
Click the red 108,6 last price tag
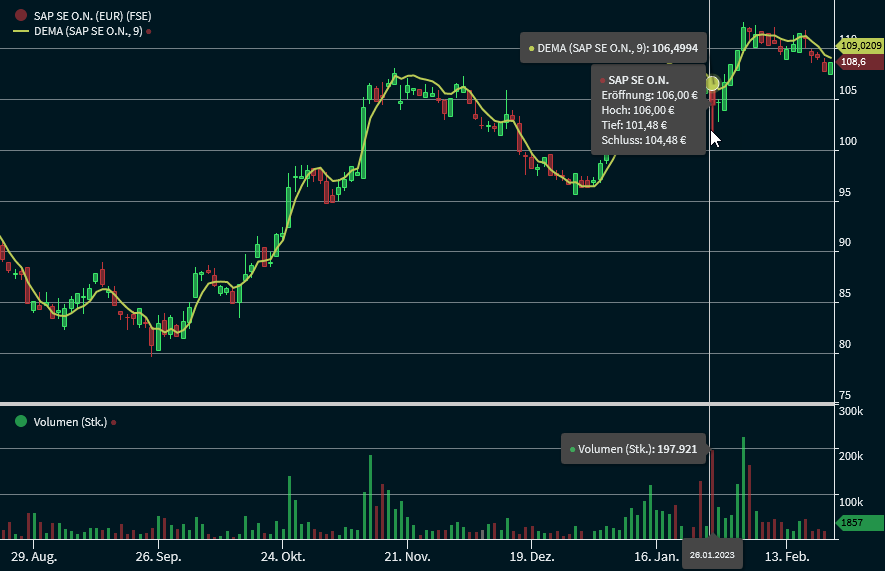853,62
